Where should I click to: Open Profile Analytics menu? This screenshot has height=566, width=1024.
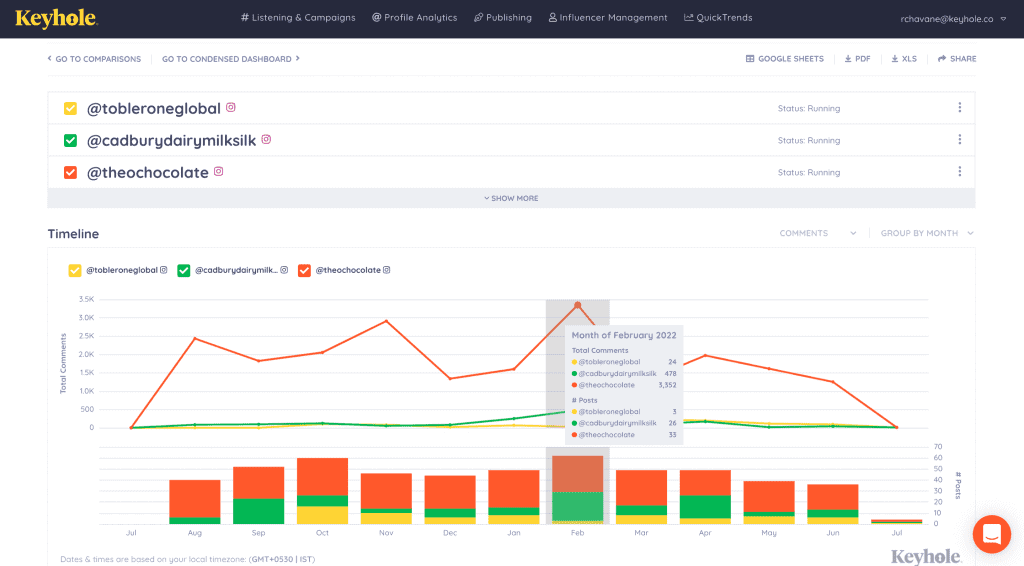[x=415, y=18]
